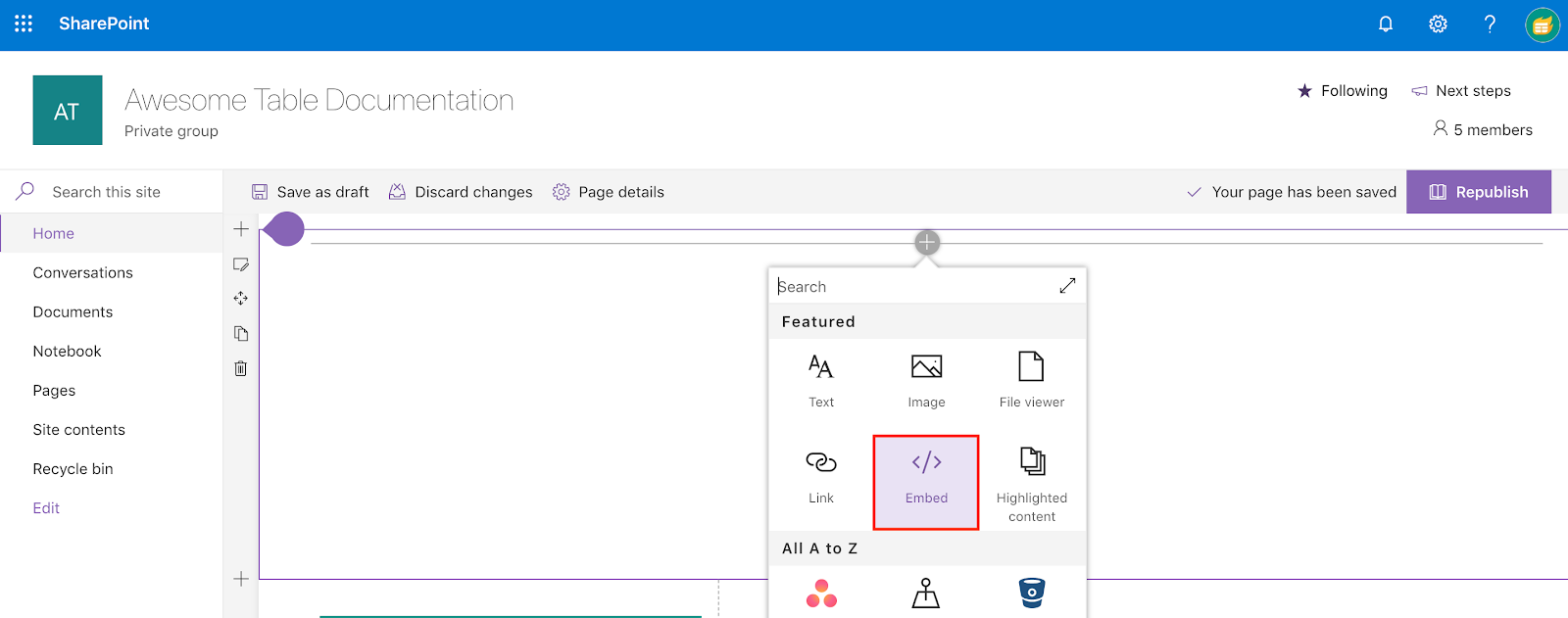Toggle Following star for this site
Image resolution: width=1568 pixels, height=618 pixels.
pyautogui.click(x=1343, y=91)
